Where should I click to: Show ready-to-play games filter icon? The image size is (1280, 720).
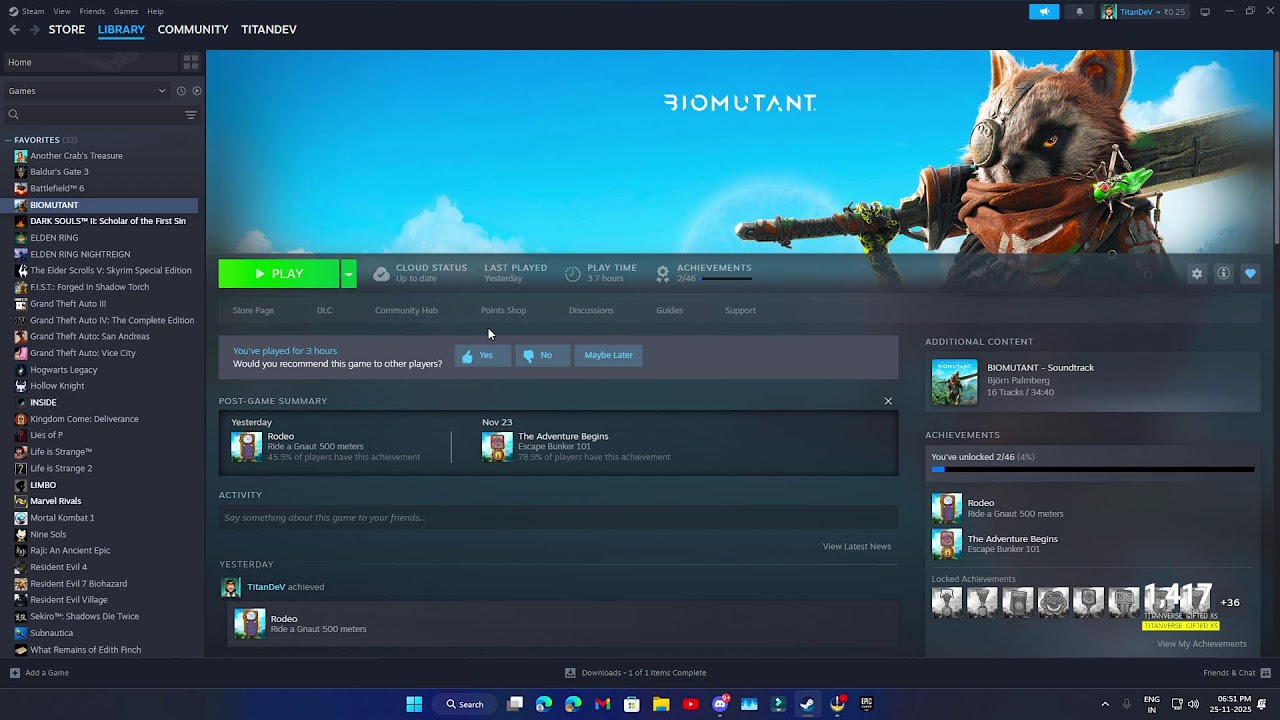point(197,91)
